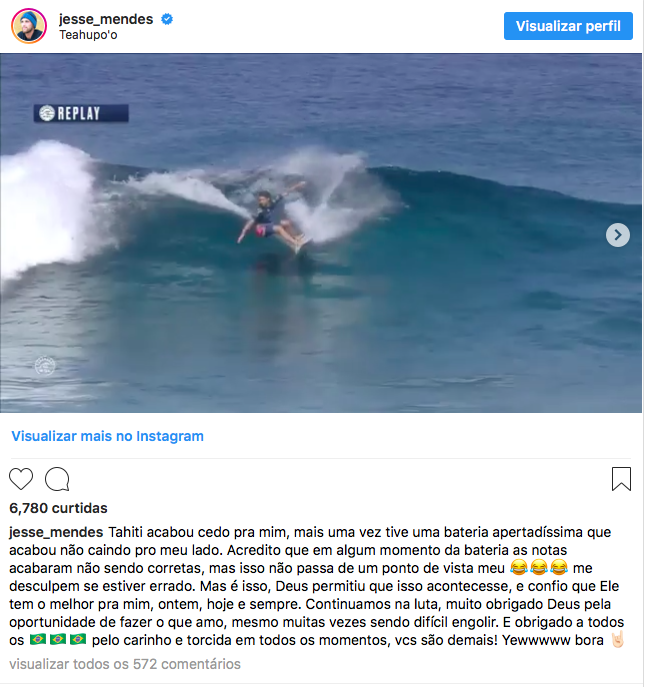This screenshot has height=687, width=646.
Task: Open jesse_mendes profile avatar
Action: click(29, 26)
